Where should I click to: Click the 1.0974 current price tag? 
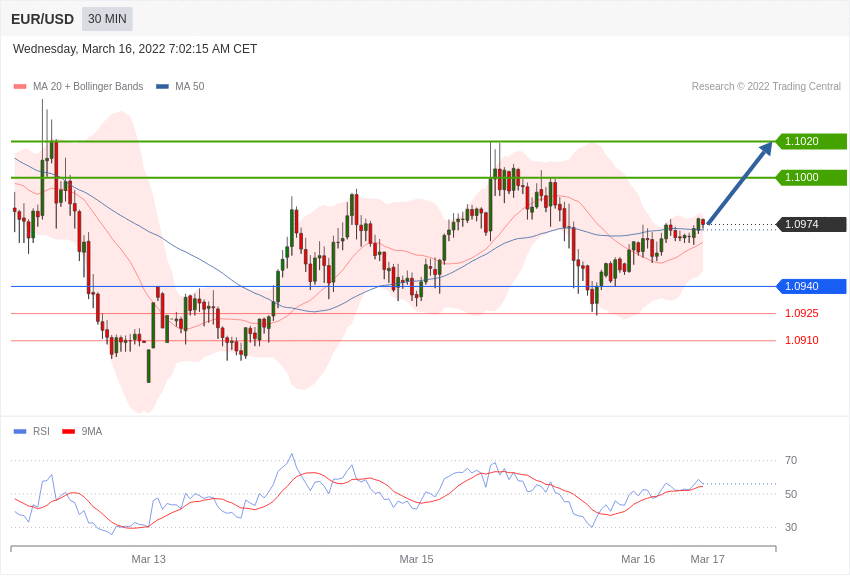(x=812, y=224)
